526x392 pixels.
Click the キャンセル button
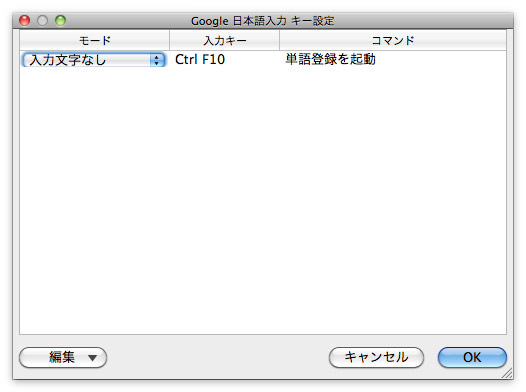coord(376,357)
